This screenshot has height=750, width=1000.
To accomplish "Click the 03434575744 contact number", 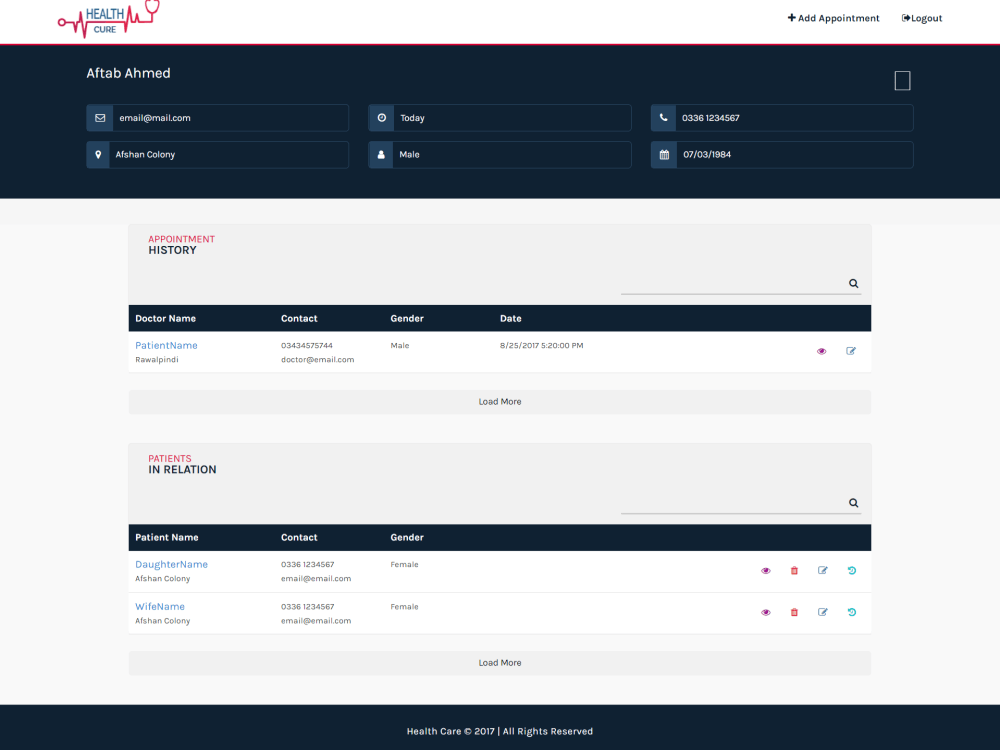I will (x=307, y=346).
